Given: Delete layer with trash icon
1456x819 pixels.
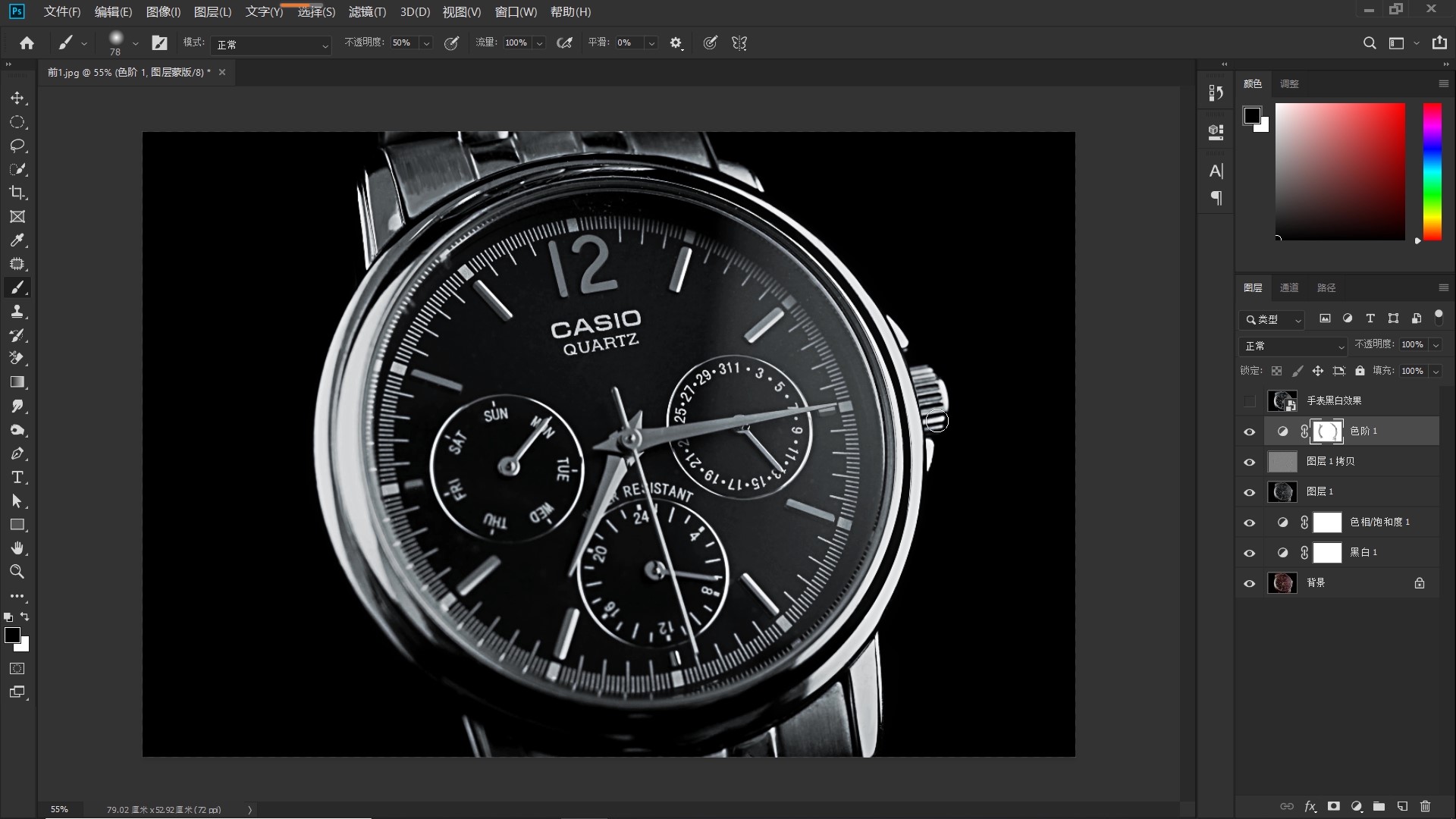Looking at the screenshot, I should point(1425,806).
